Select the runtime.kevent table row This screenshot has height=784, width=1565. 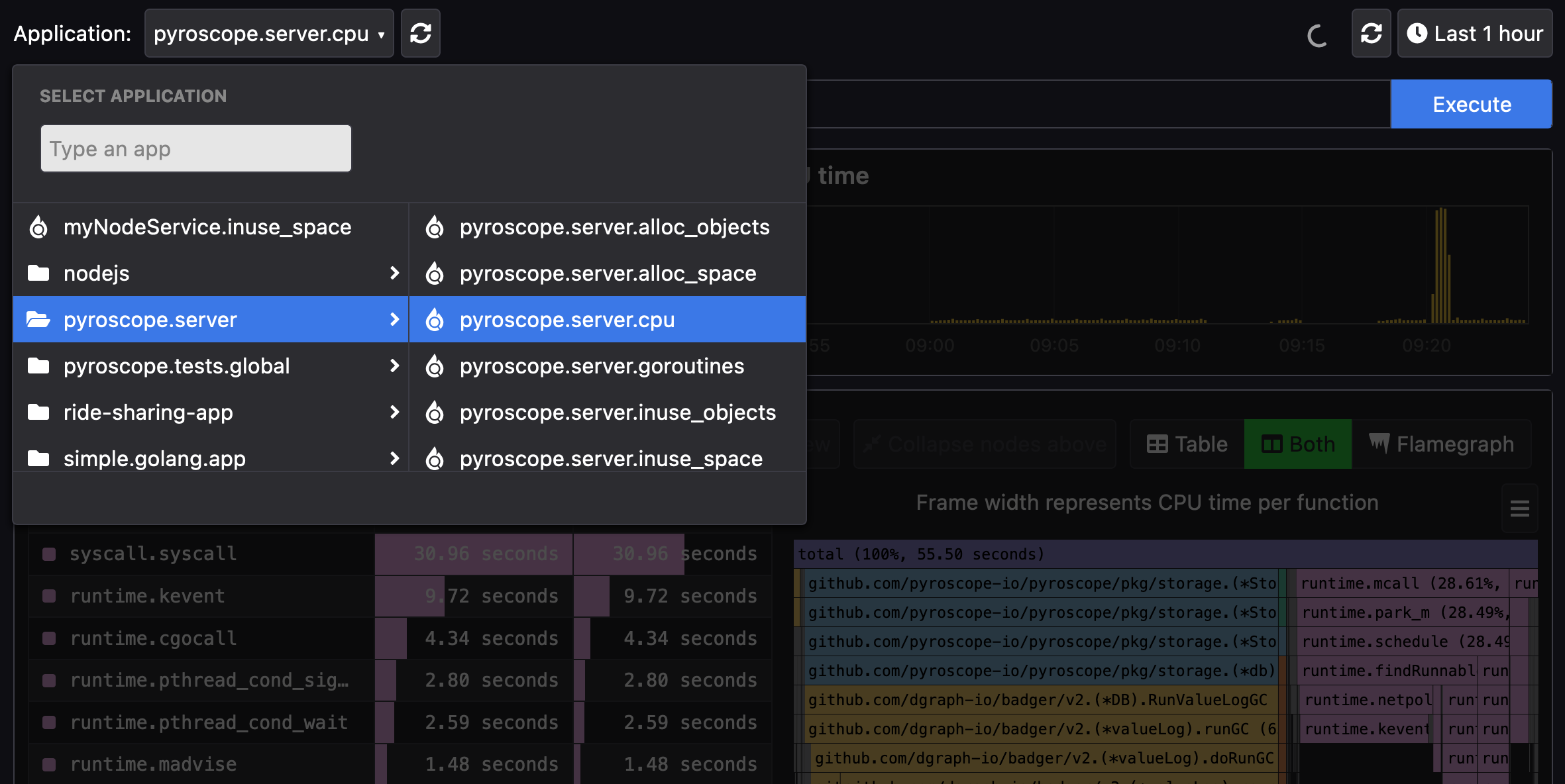tap(400, 596)
